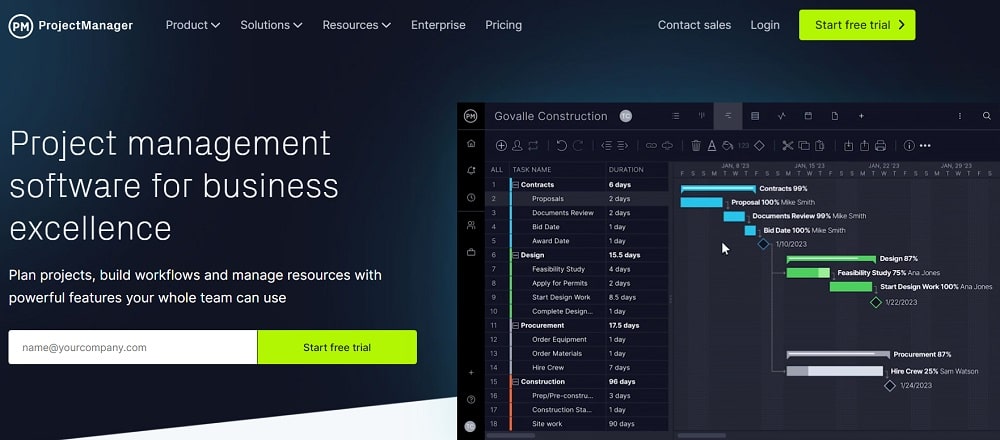Open the Enterprise nav item
Image resolution: width=1000 pixels, height=440 pixels.
click(438, 25)
